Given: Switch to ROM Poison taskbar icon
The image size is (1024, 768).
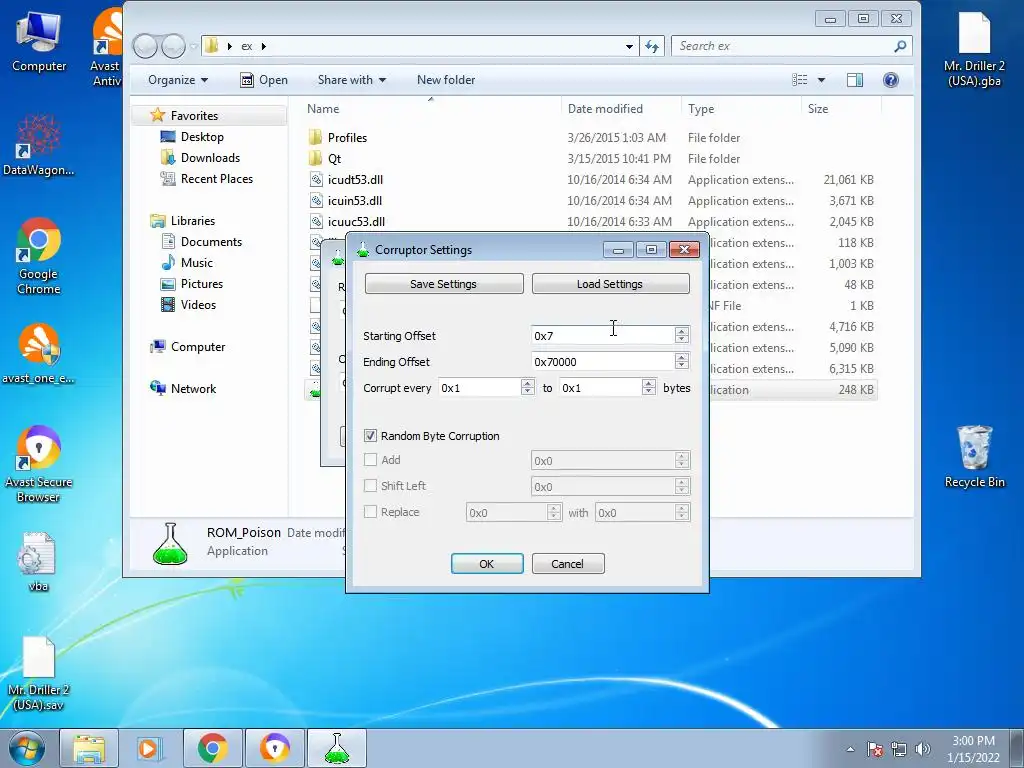Looking at the screenshot, I should [x=337, y=748].
